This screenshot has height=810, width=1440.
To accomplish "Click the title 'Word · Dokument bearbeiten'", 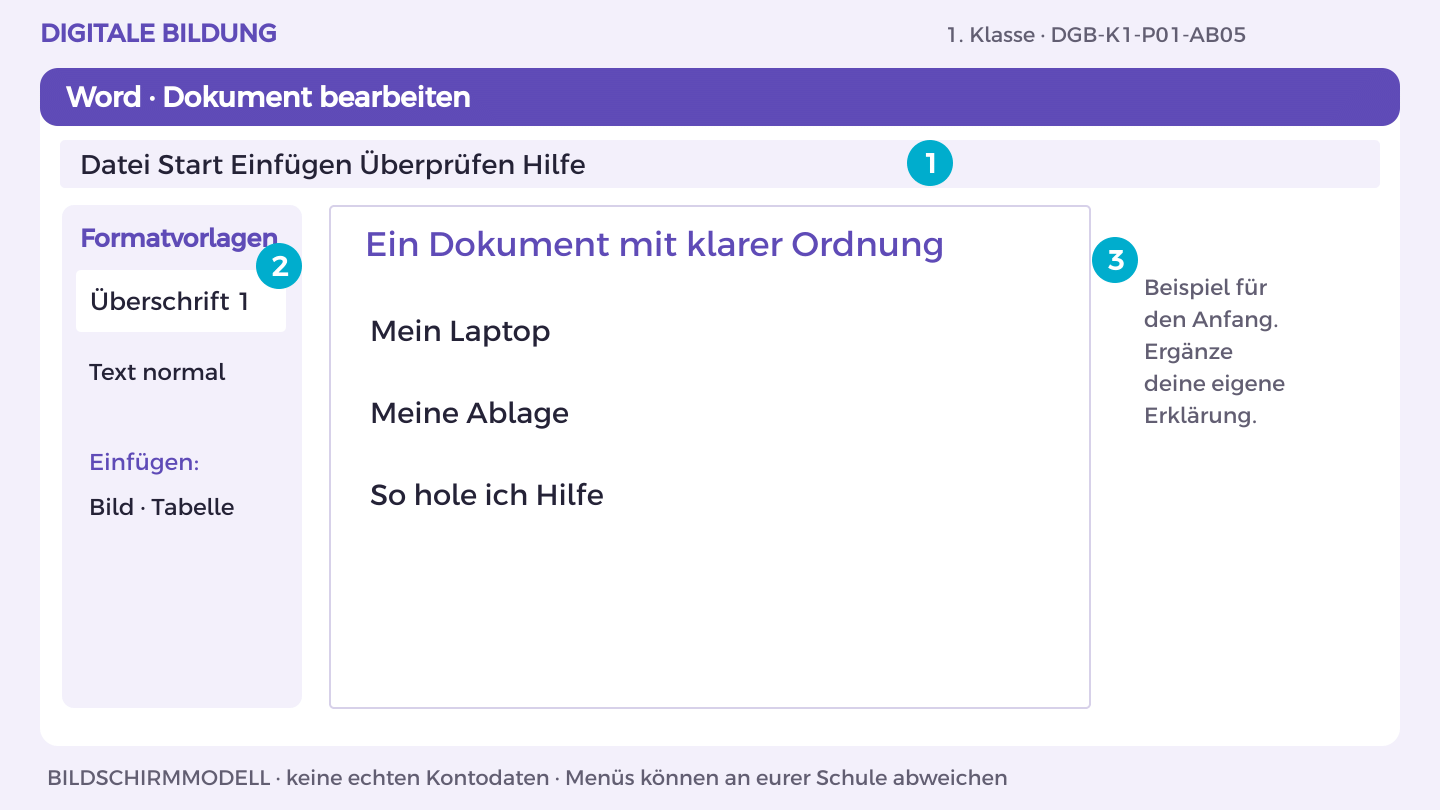I will click(268, 97).
